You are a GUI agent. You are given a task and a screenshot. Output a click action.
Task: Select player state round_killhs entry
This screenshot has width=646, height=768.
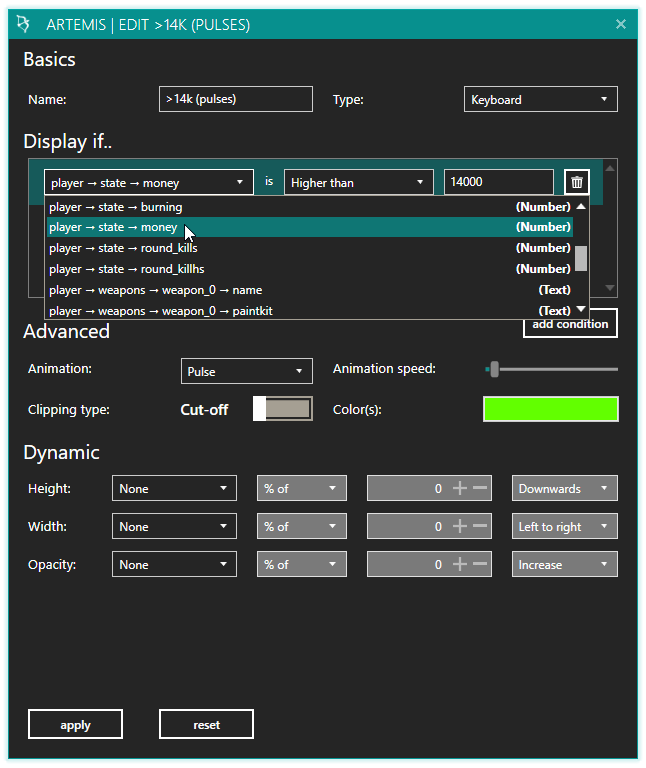[310, 269]
